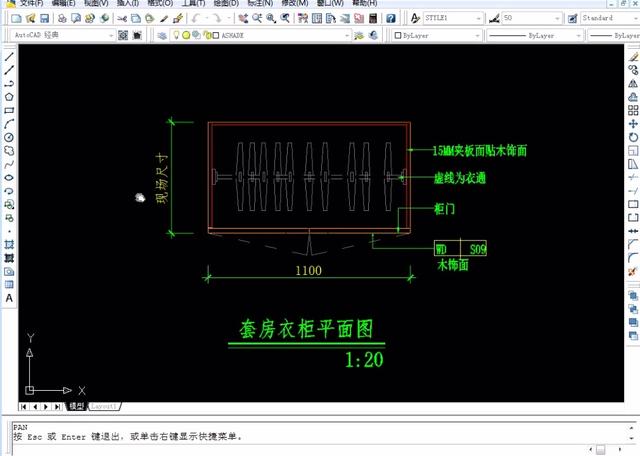Create a new drawing via QNew icon
Screen dimensions: 640x456
16,18
